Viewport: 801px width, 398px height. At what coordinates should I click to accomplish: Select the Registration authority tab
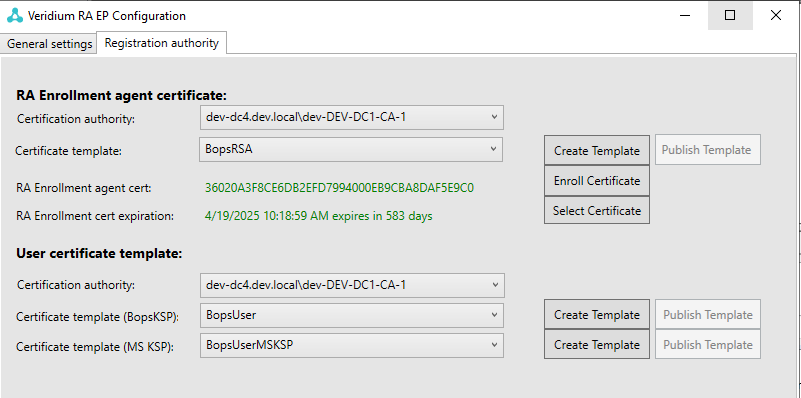point(161,43)
